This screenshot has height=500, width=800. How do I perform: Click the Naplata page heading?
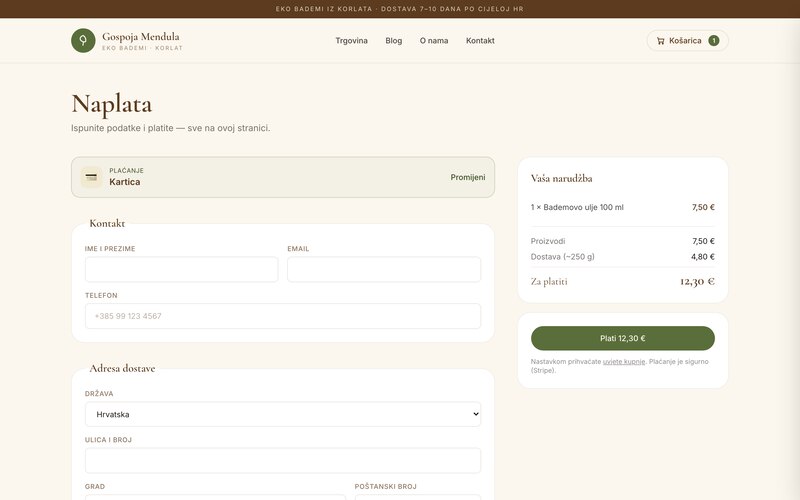(112, 104)
